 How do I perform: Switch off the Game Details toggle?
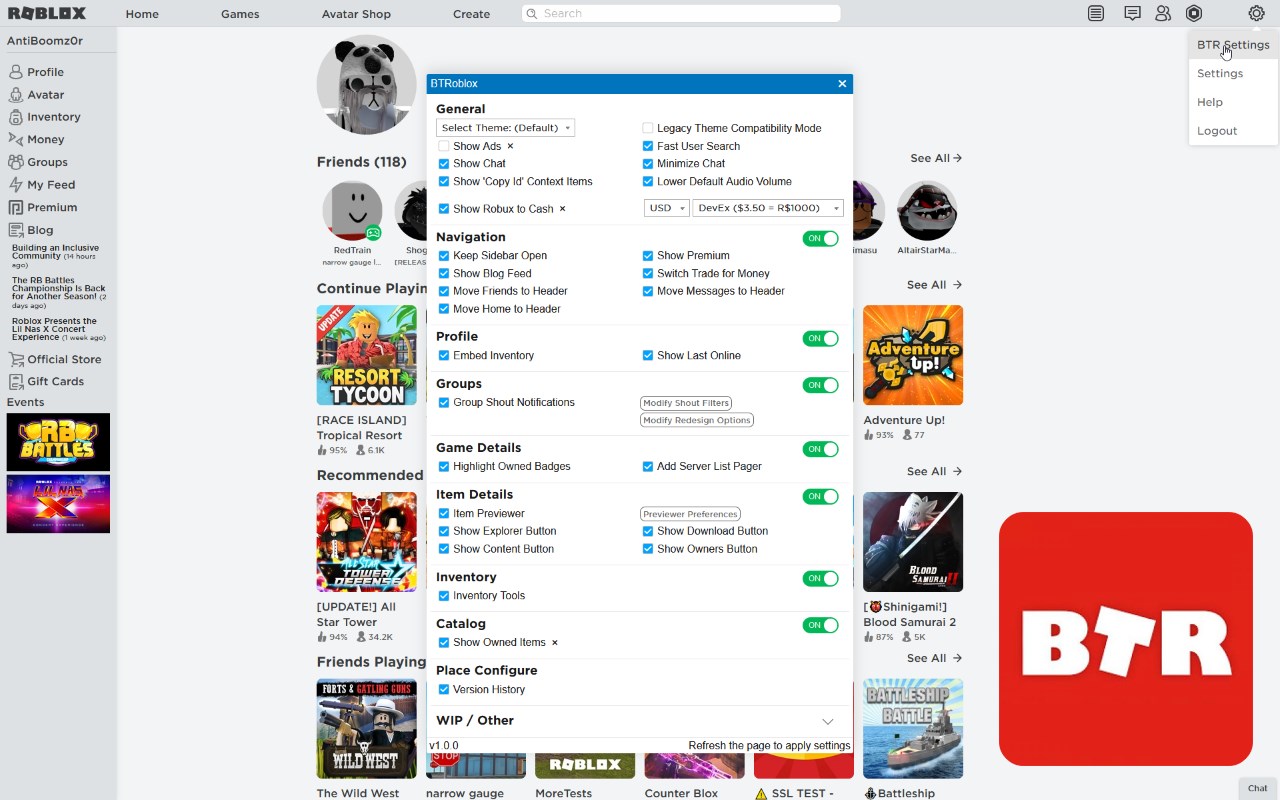(821, 449)
